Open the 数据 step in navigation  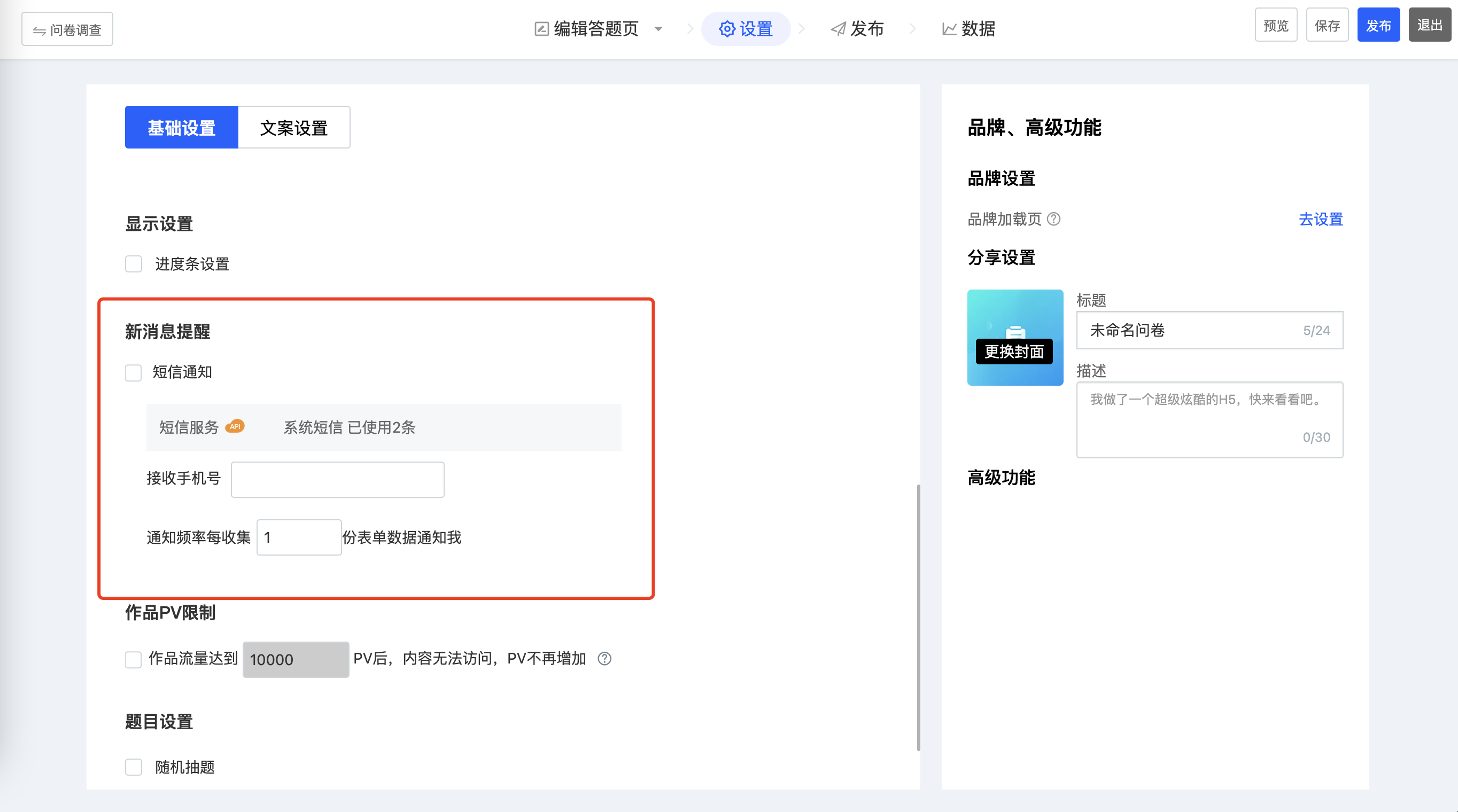pos(968,29)
